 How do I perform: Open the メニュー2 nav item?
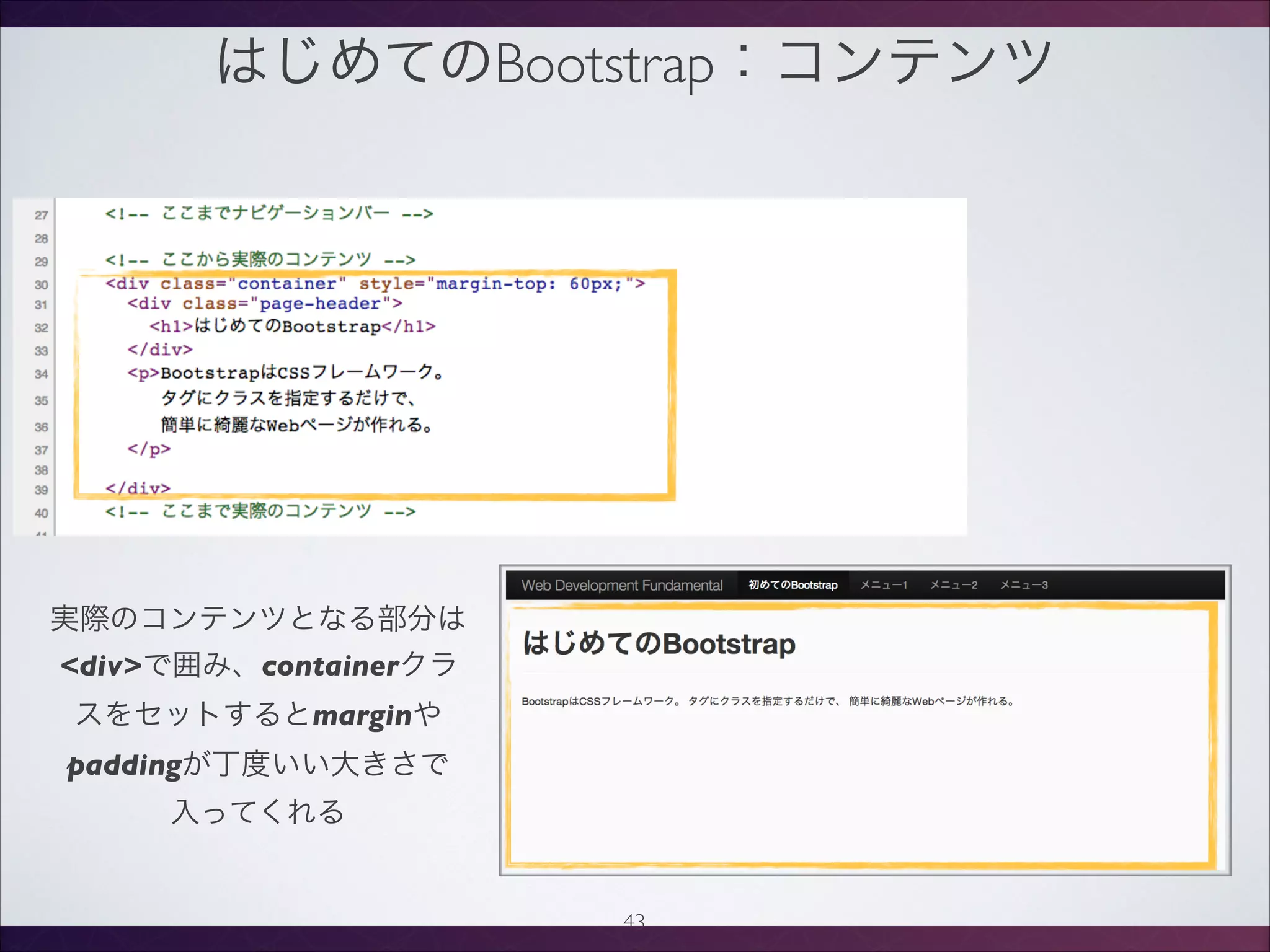coord(954,585)
